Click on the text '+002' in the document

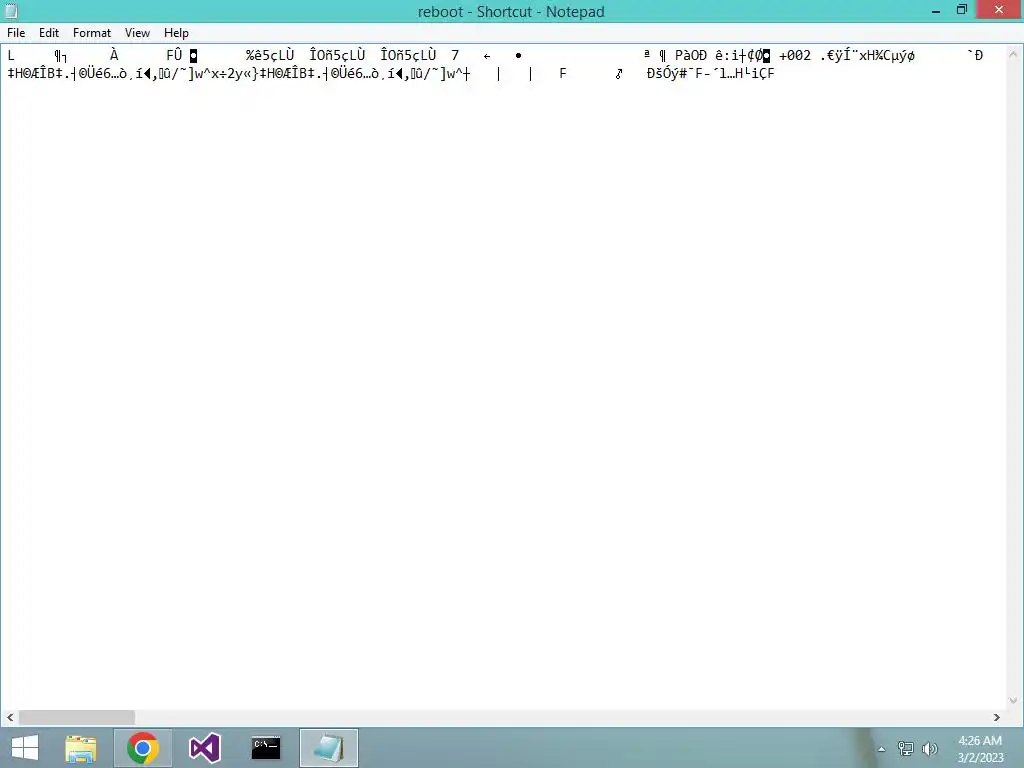click(x=795, y=56)
